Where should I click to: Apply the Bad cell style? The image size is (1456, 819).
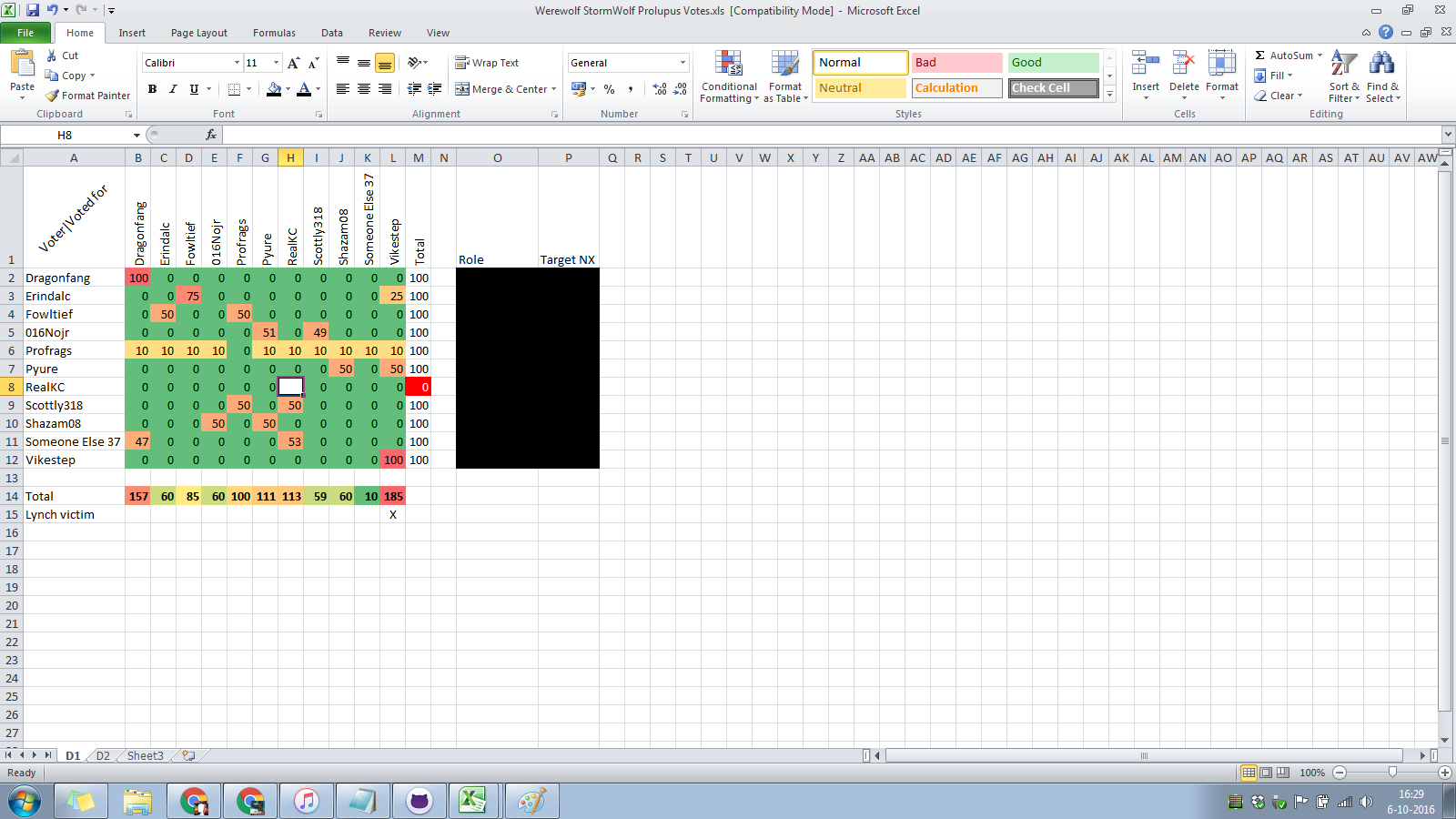pyautogui.click(x=956, y=63)
